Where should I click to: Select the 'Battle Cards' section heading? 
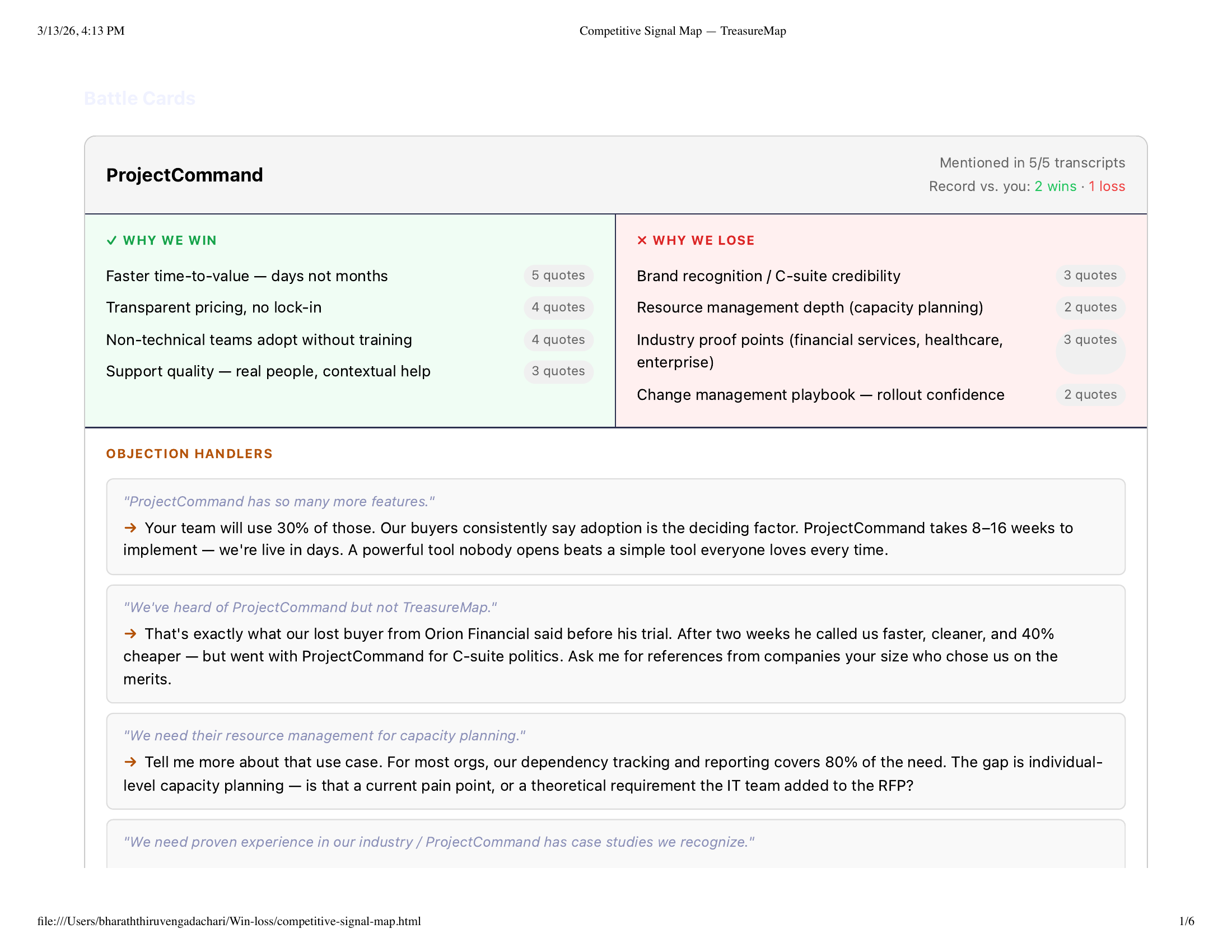[x=139, y=99]
